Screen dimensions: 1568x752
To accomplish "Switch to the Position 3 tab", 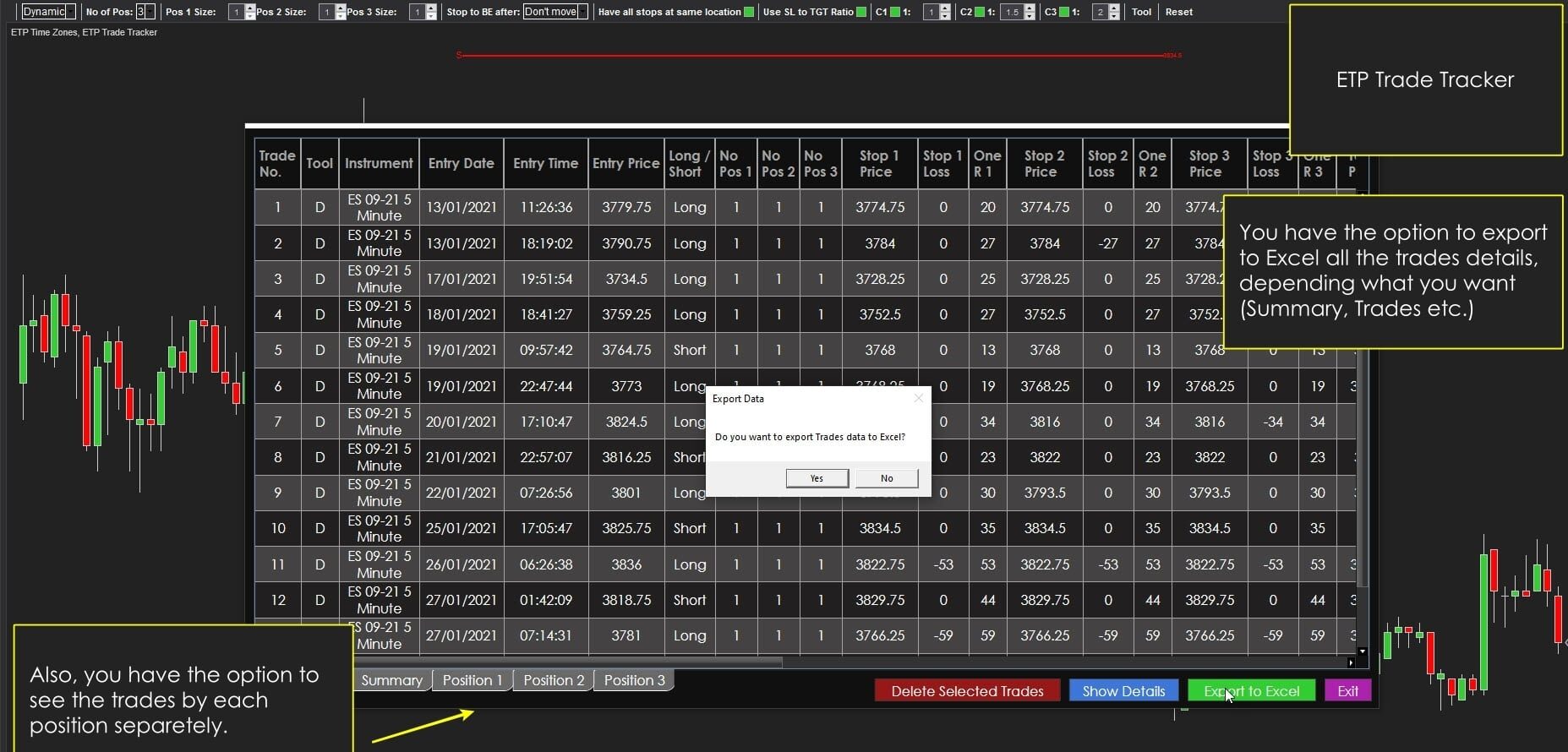I will tap(635, 680).
